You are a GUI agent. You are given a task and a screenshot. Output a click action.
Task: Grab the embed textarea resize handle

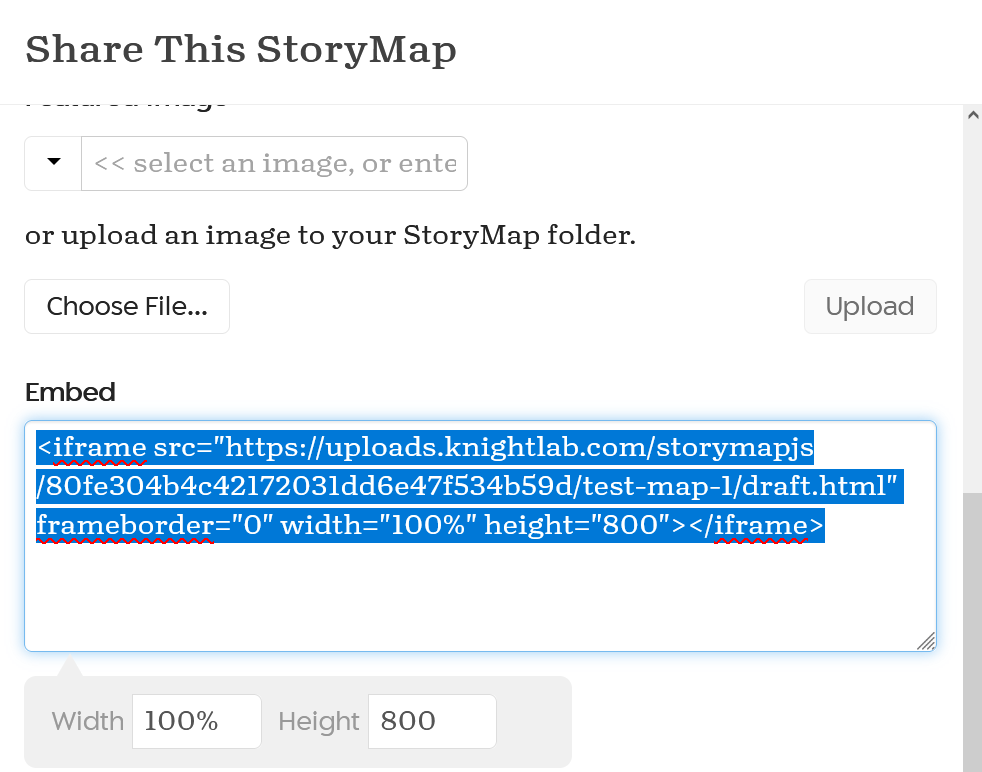926,641
